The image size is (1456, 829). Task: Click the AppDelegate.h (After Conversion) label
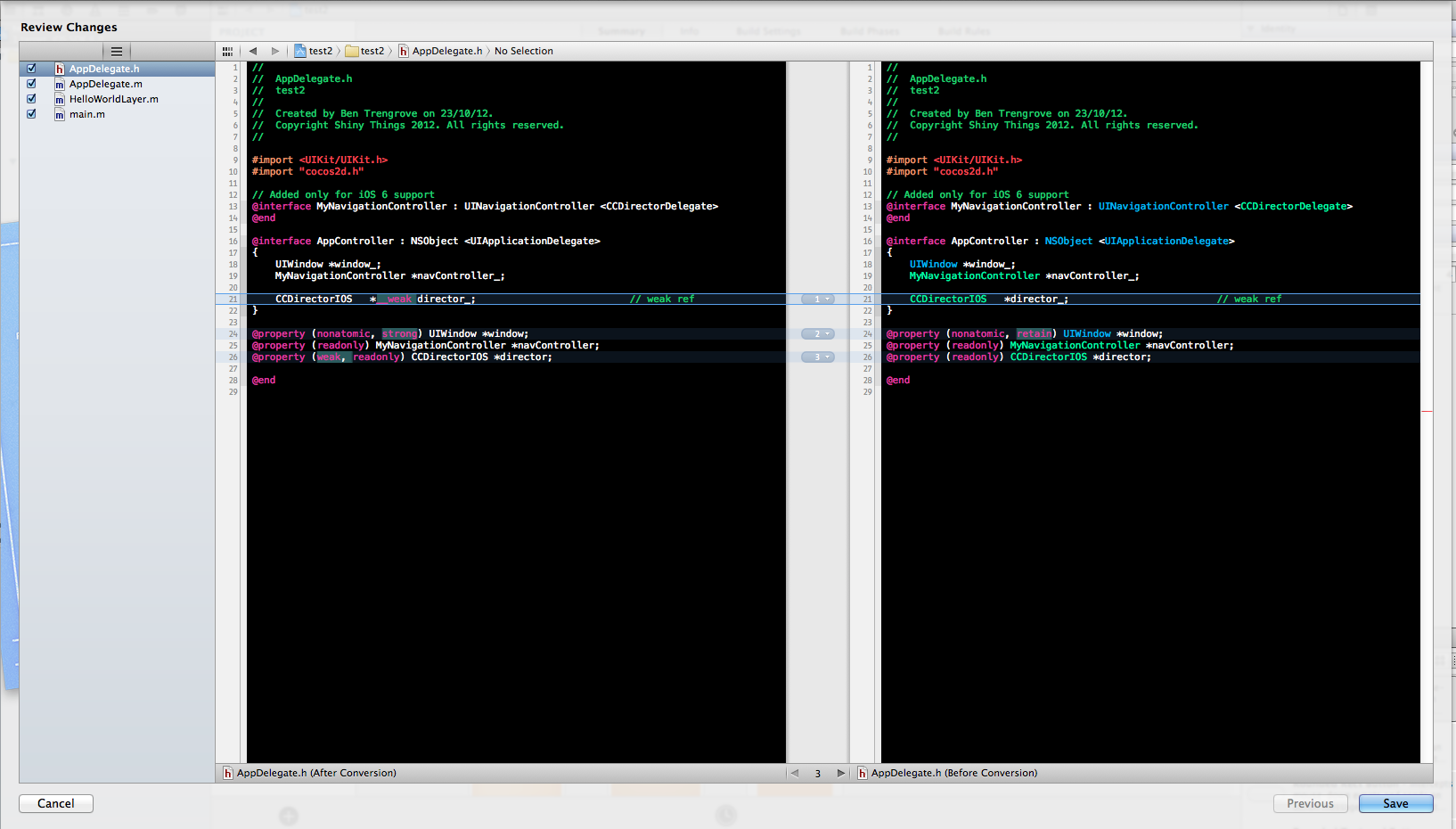point(316,773)
